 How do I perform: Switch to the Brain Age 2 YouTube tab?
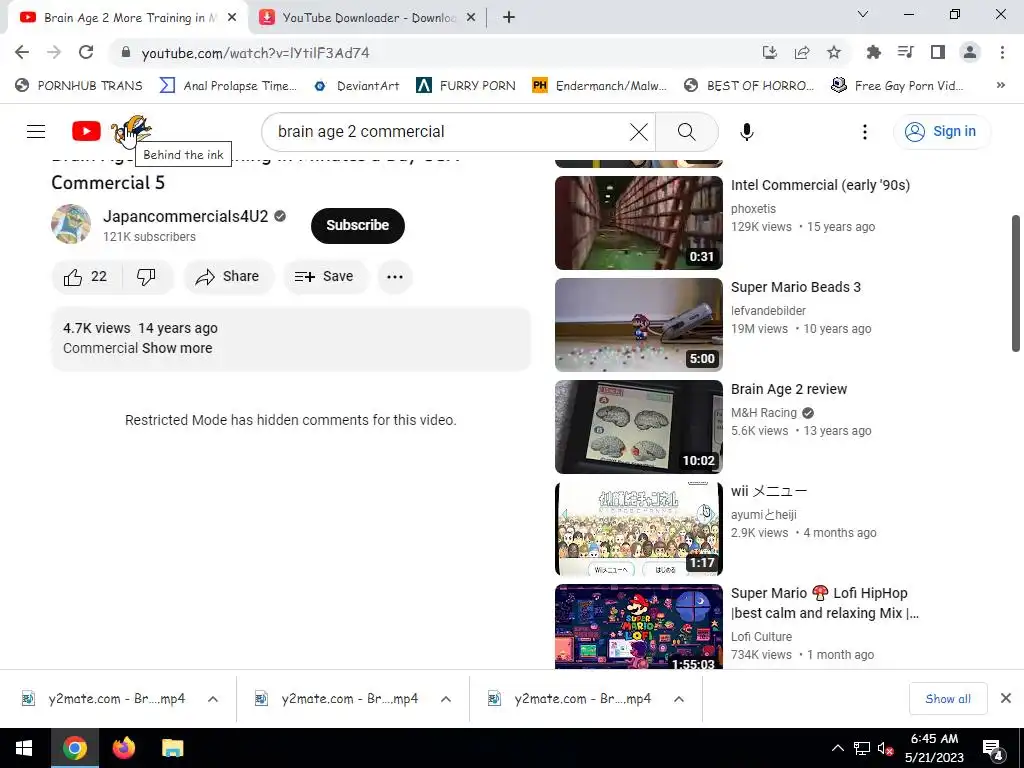129,18
